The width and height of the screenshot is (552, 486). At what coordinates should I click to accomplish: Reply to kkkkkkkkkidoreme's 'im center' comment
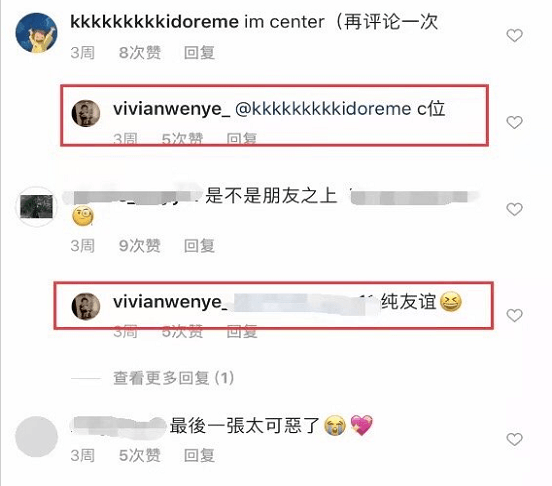point(199,53)
